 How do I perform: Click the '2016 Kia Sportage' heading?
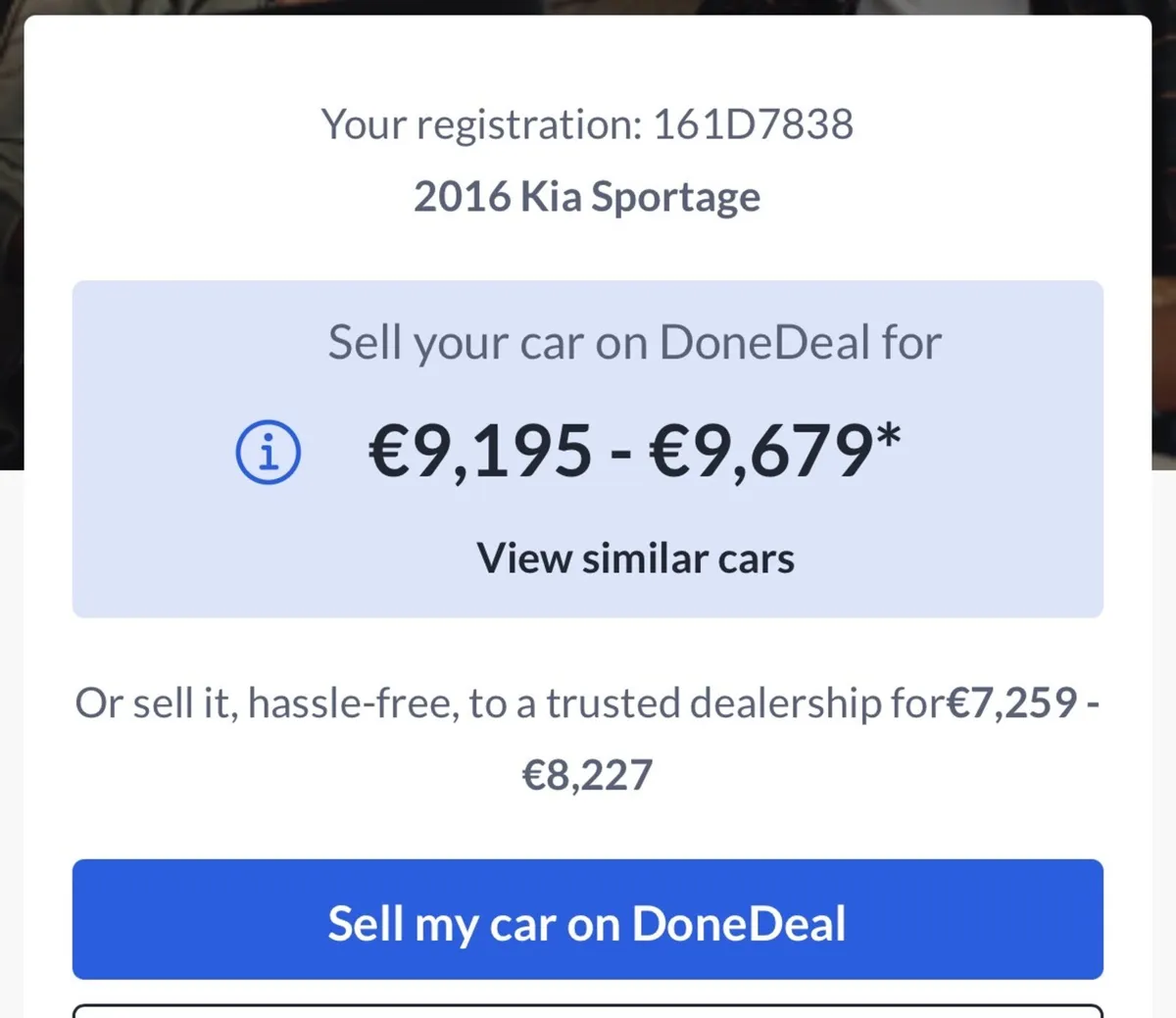point(586,196)
